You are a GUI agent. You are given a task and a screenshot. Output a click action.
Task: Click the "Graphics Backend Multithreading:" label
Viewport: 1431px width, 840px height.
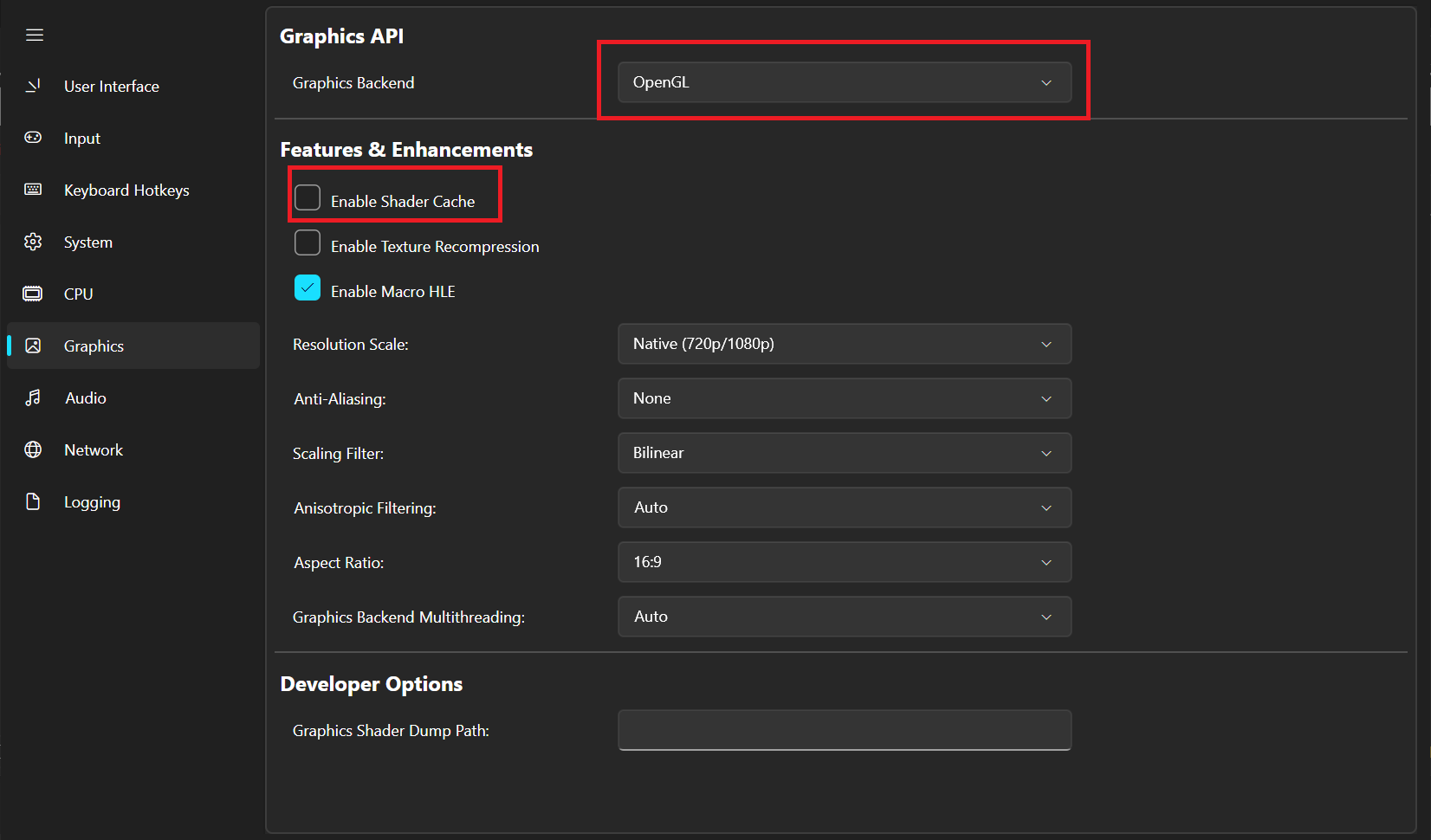pos(409,617)
